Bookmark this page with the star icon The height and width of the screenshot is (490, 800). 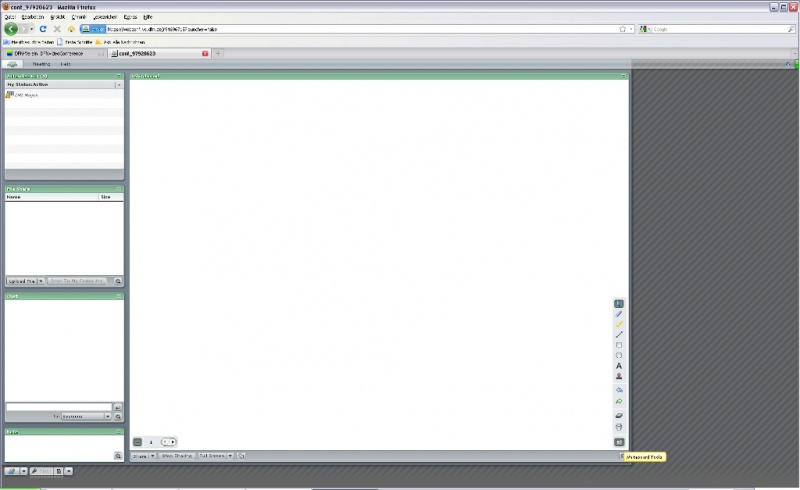pyautogui.click(x=622, y=29)
